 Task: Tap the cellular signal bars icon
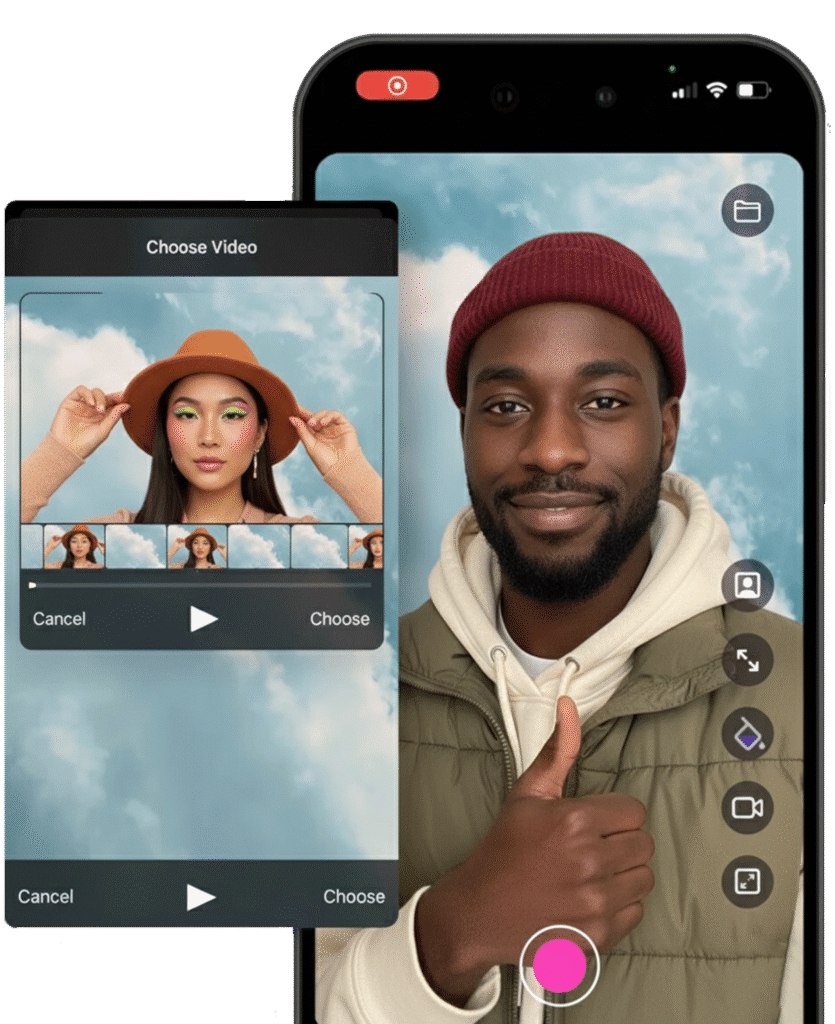[x=685, y=91]
